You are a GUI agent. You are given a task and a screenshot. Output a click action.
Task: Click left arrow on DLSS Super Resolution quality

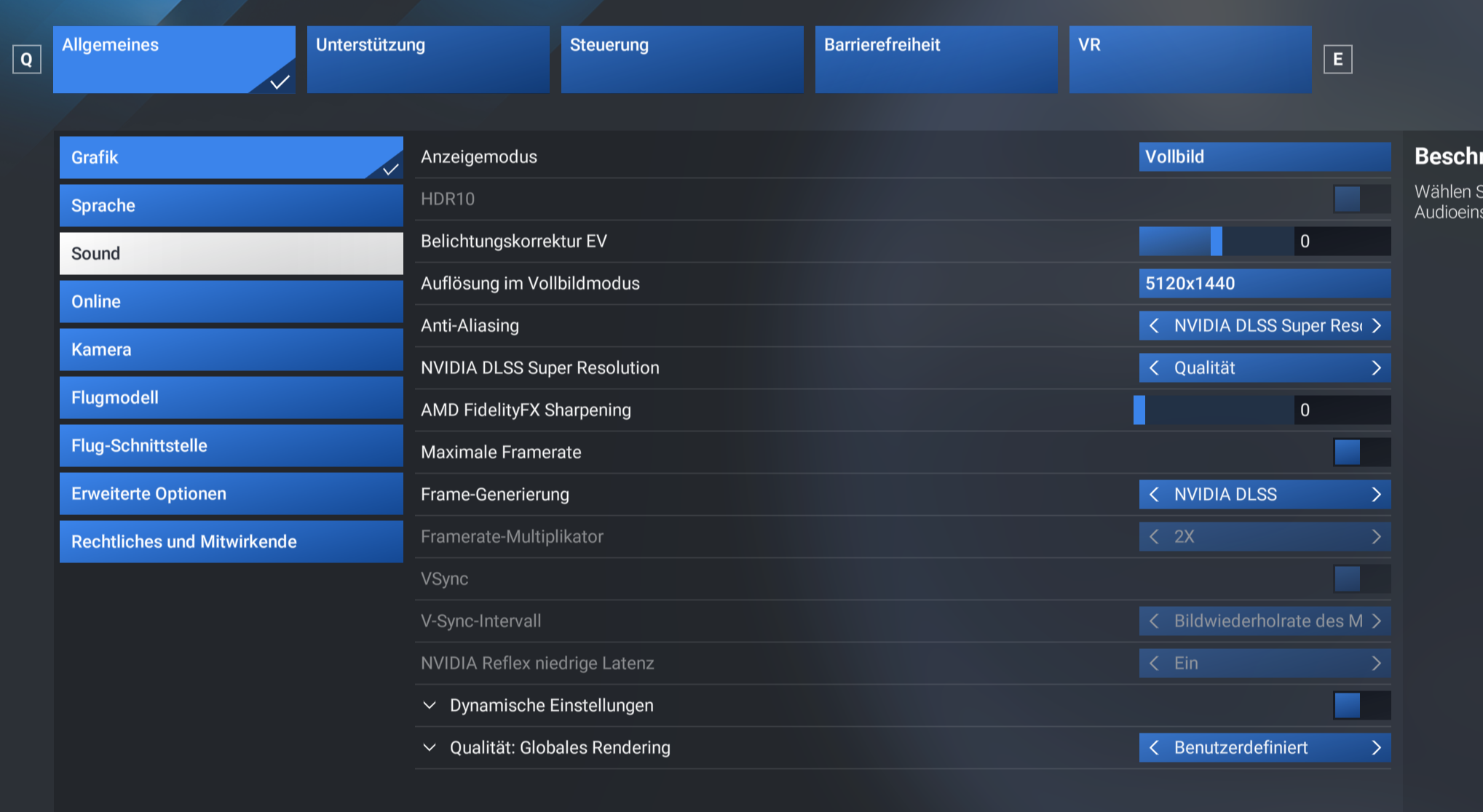(1154, 368)
